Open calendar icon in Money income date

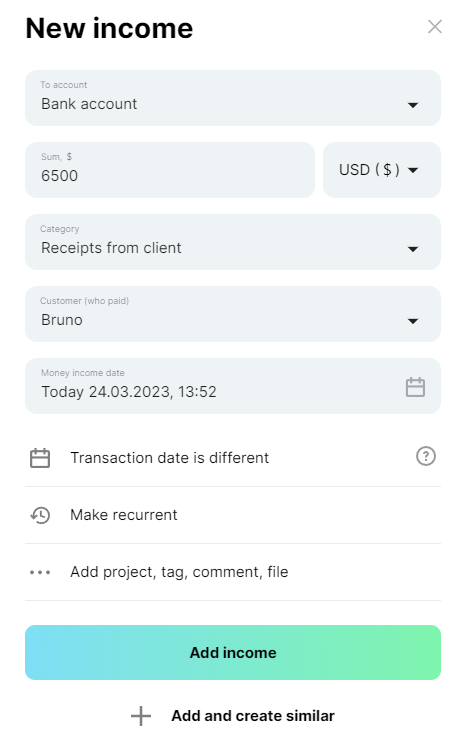[x=415, y=387]
